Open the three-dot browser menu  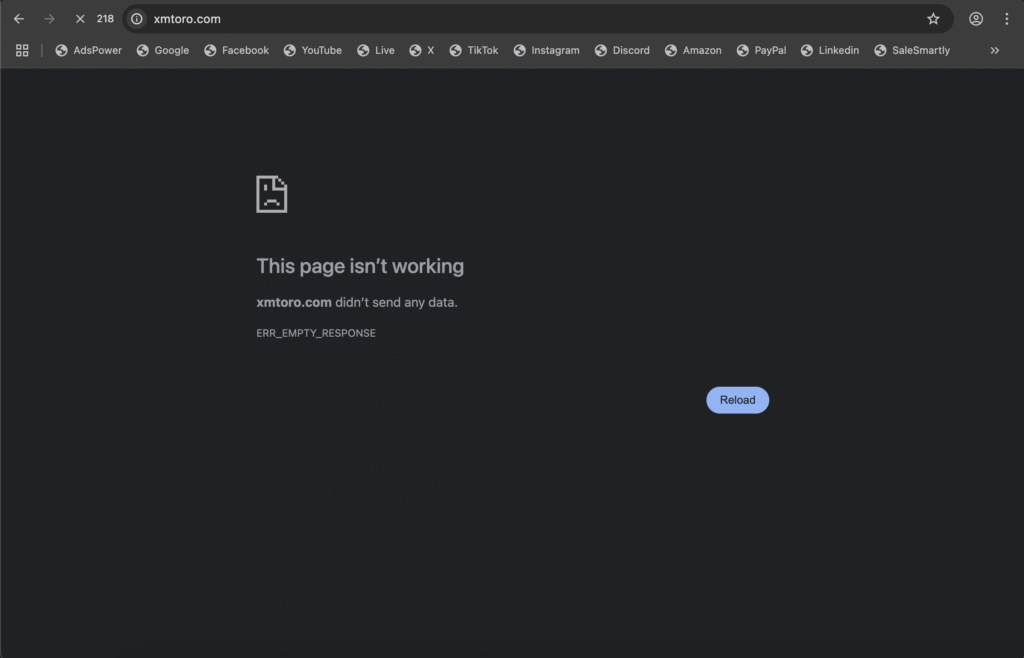click(1006, 19)
